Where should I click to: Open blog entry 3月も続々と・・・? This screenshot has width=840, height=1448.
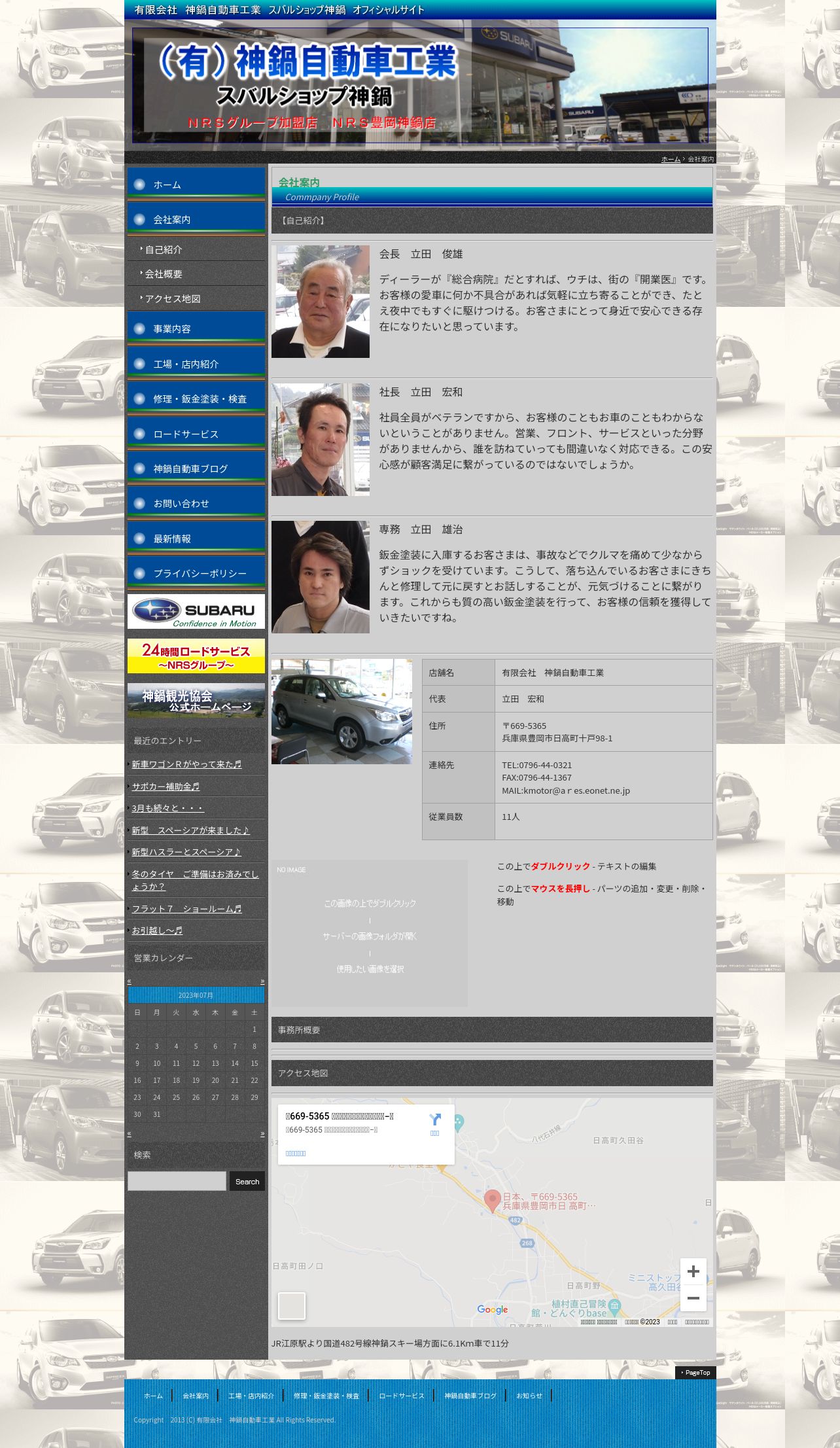(x=168, y=808)
